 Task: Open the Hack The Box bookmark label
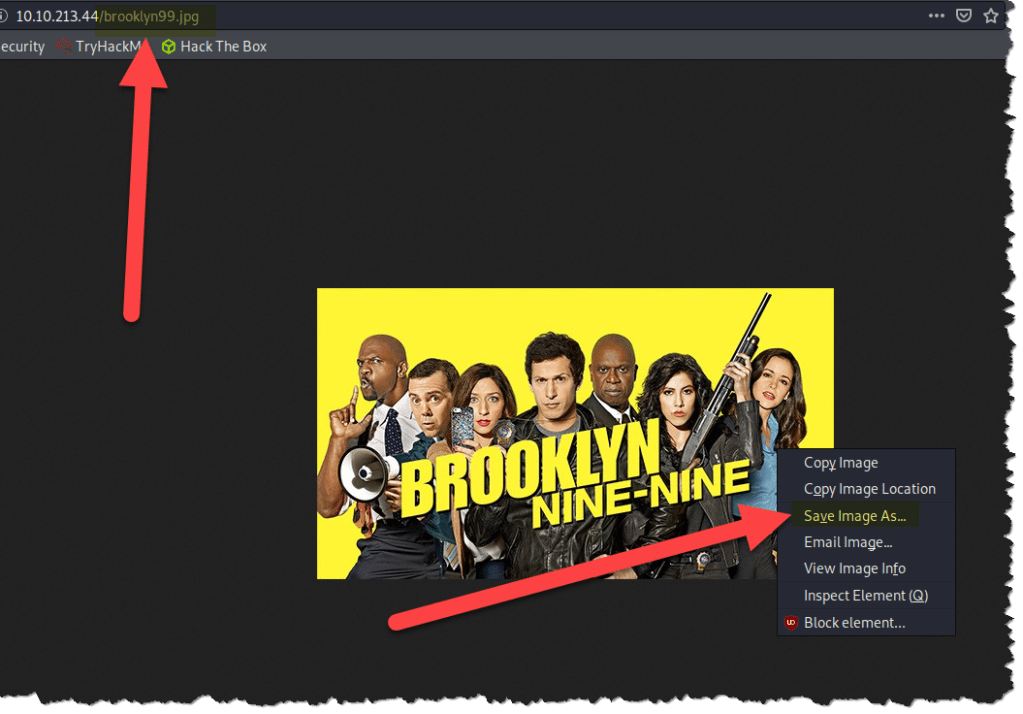point(223,46)
